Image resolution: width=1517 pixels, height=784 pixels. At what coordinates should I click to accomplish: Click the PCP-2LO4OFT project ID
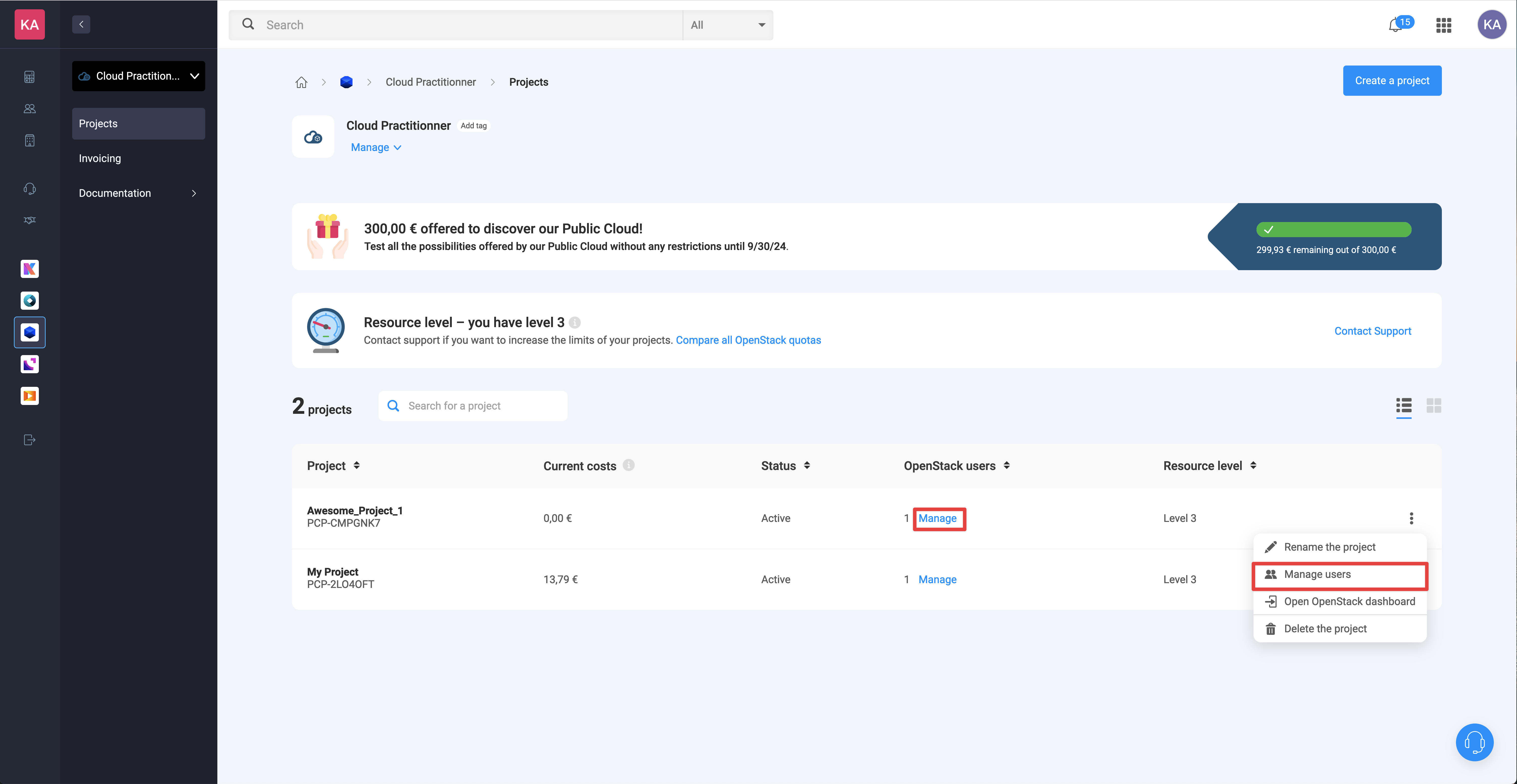pyautogui.click(x=340, y=584)
